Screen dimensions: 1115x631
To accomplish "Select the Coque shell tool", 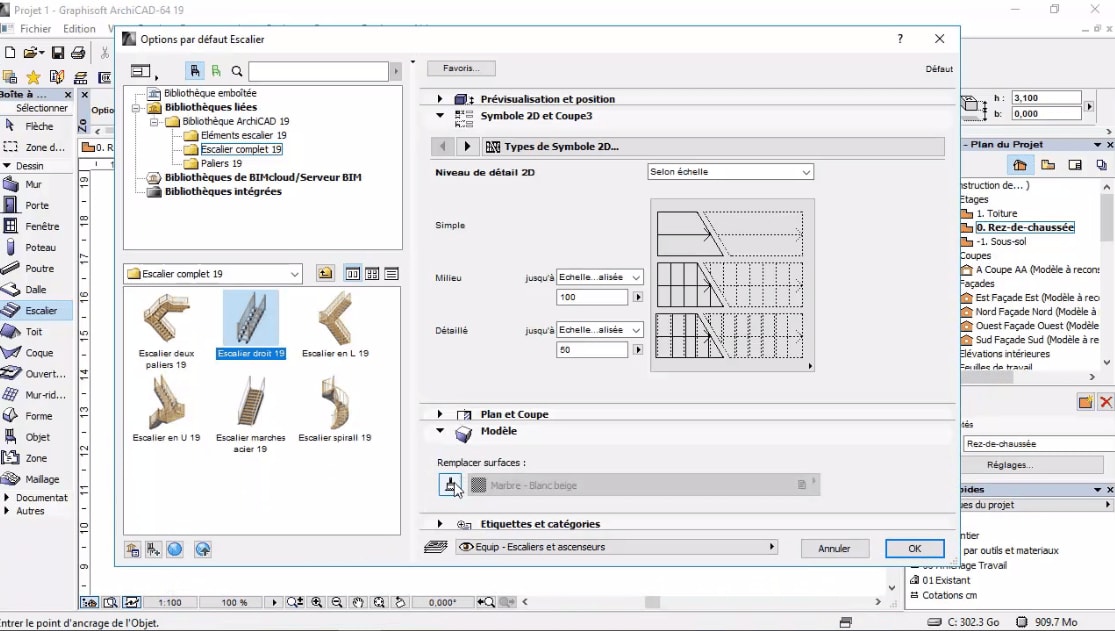I will click(x=38, y=353).
